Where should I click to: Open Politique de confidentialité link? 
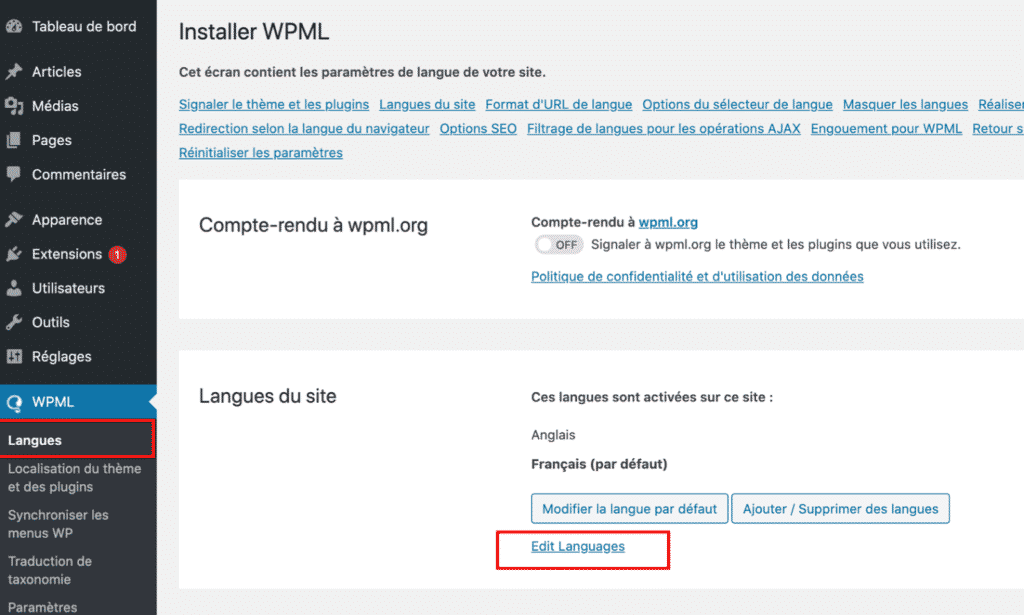(x=697, y=276)
